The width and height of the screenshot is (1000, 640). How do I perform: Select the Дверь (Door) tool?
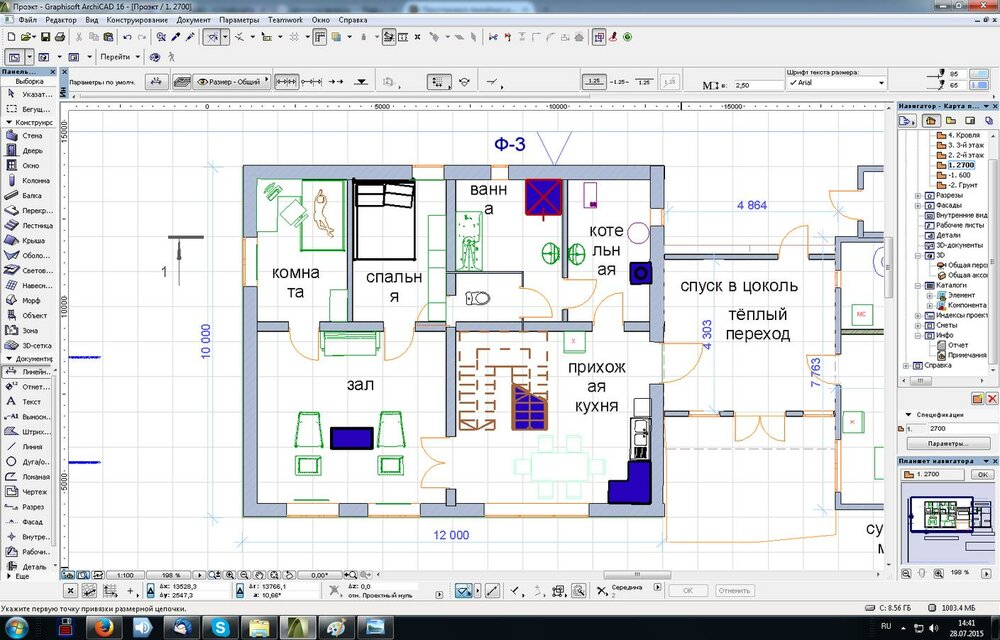pyautogui.click(x=30, y=151)
